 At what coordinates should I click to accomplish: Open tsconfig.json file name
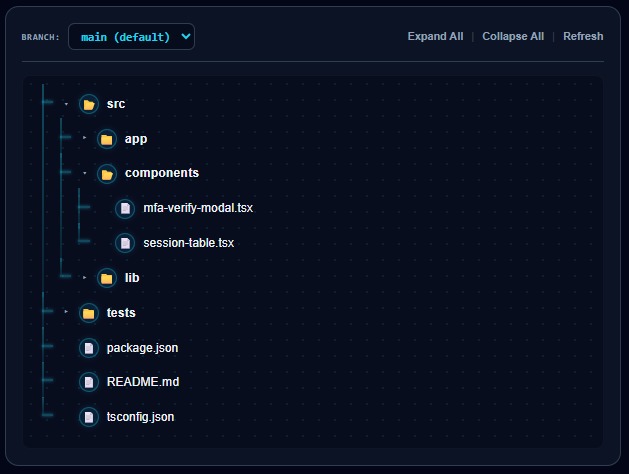click(x=140, y=417)
